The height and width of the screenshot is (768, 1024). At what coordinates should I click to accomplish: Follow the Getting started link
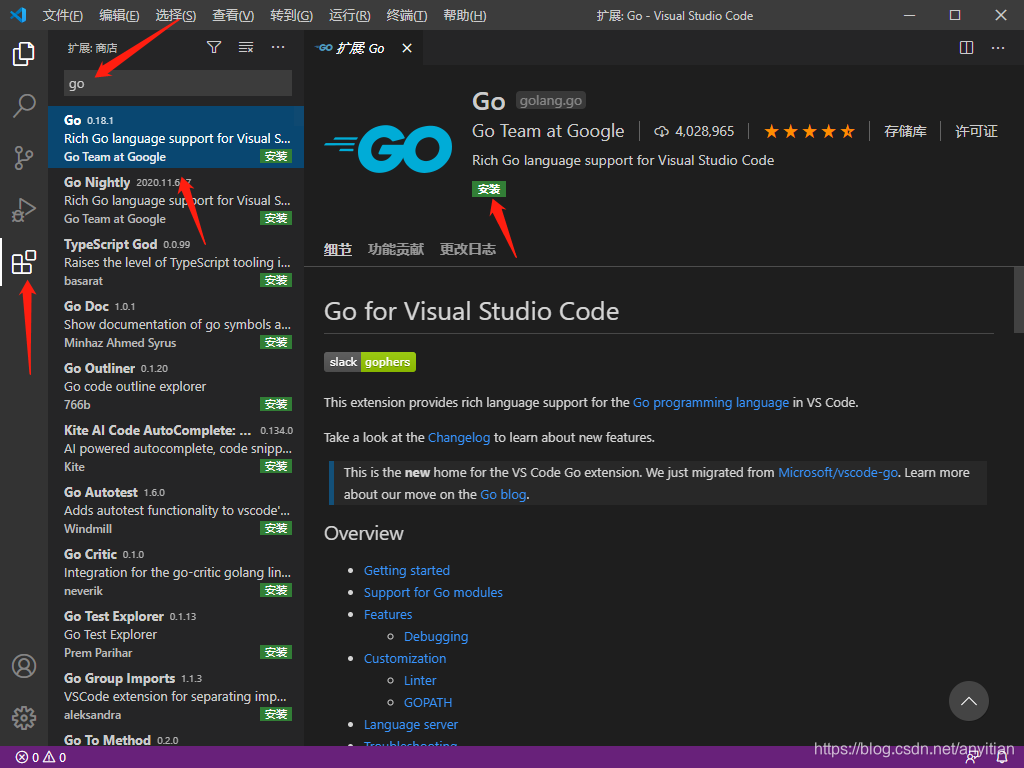click(x=407, y=571)
